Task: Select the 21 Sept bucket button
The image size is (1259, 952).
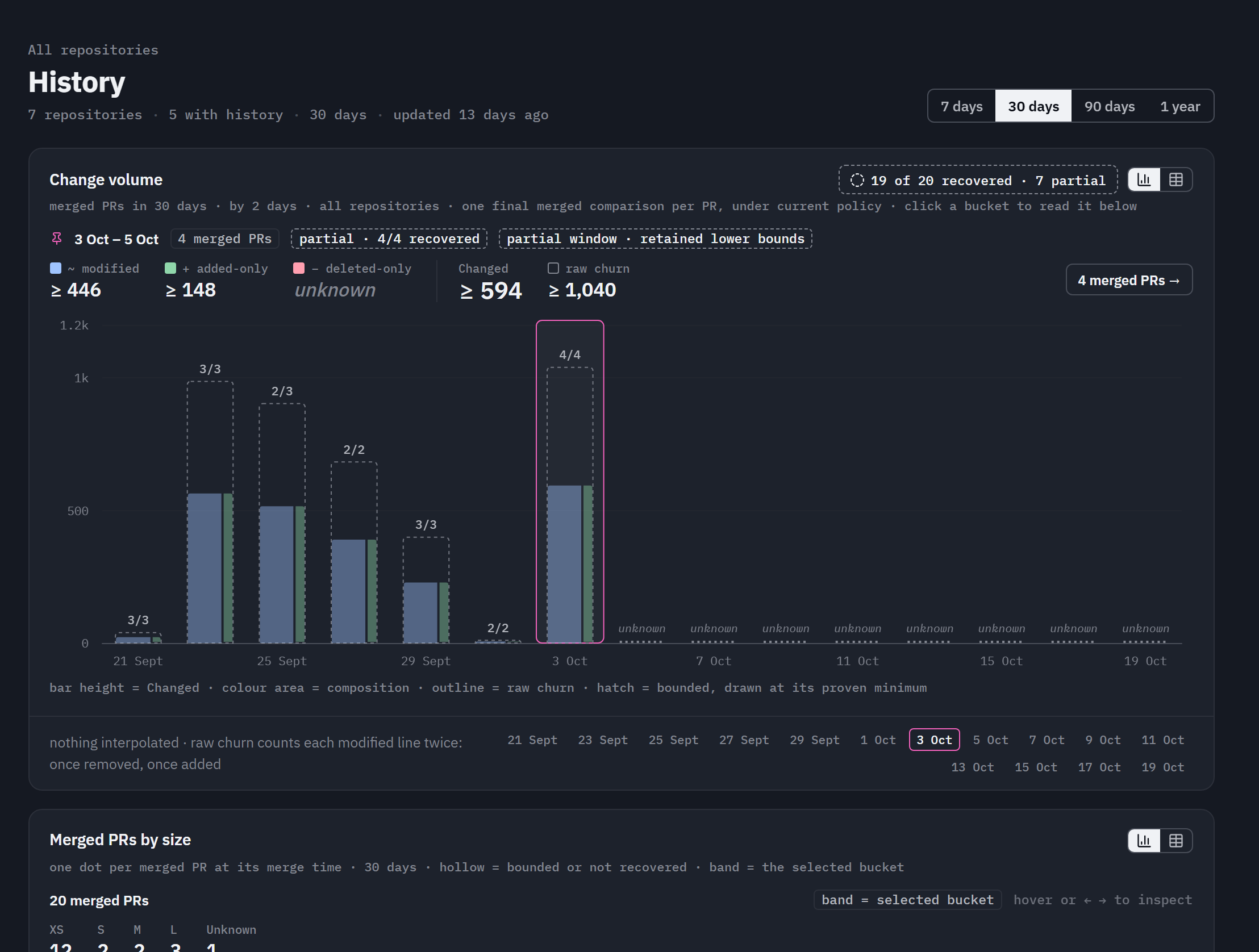Action: [x=532, y=740]
